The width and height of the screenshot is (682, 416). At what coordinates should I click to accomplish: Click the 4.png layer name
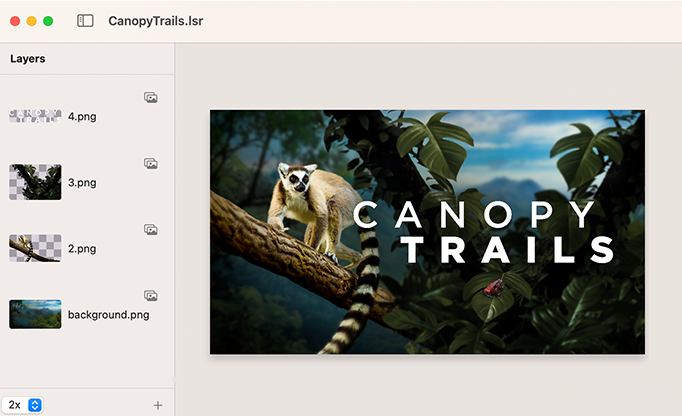click(82, 116)
